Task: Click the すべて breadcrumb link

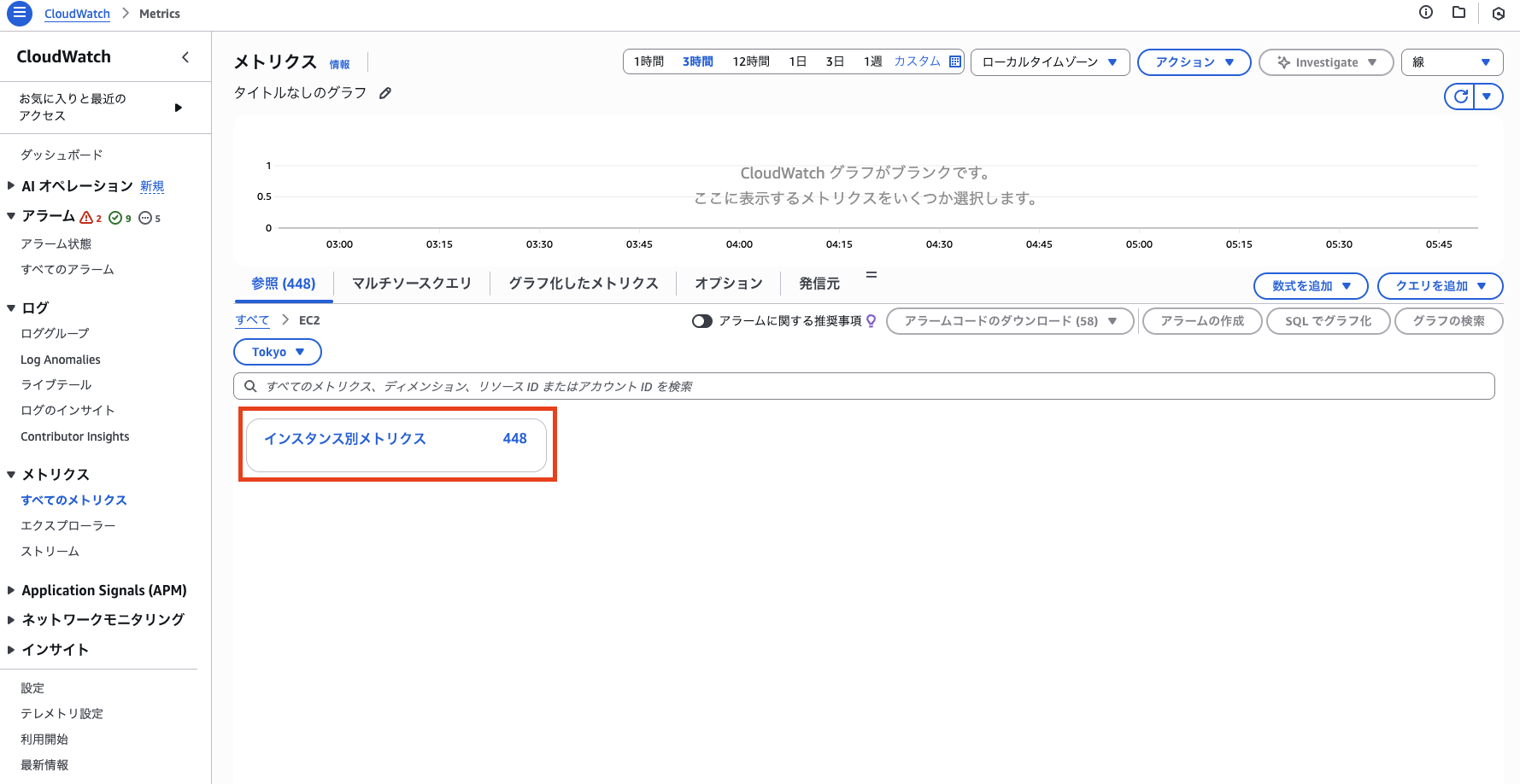Action: tap(252, 320)
